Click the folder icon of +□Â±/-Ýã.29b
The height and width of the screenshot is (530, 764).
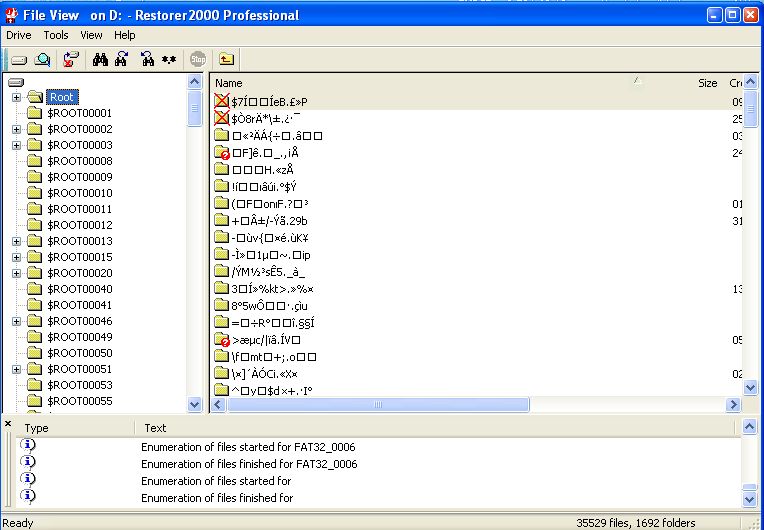click(x=222, y=220)
